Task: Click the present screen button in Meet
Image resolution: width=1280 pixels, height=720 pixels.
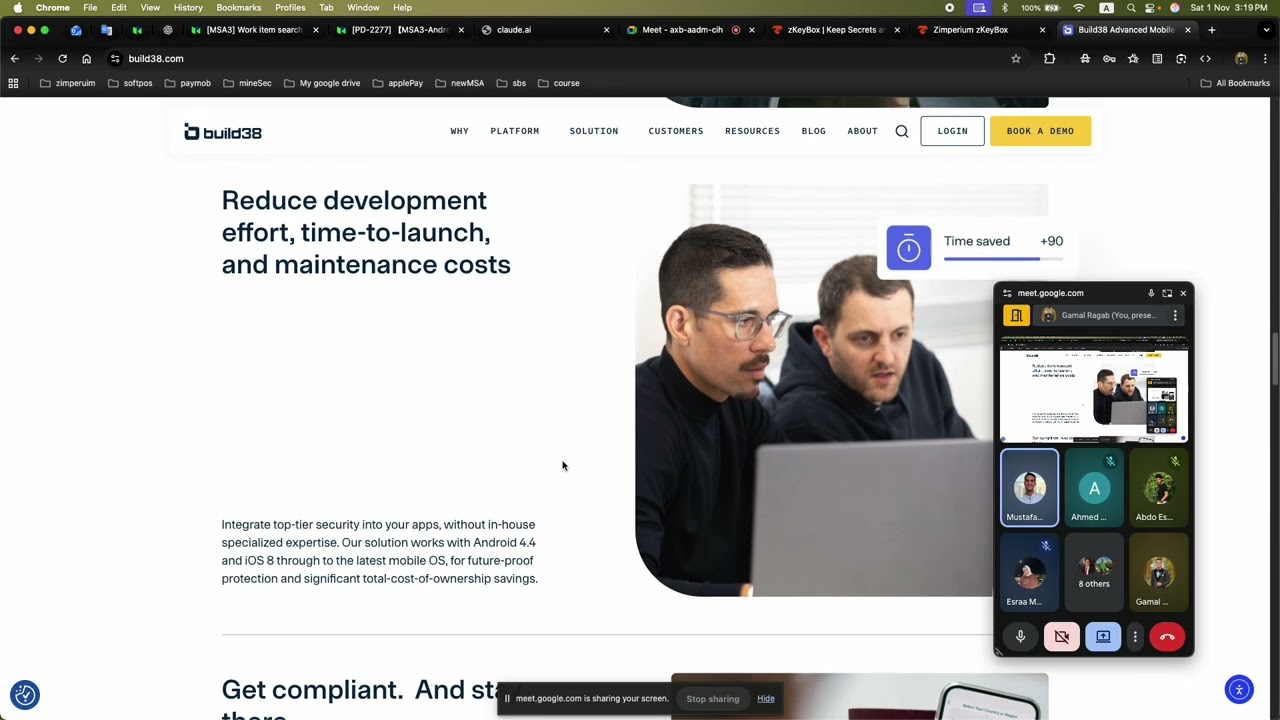Action: pos(1103,636)
